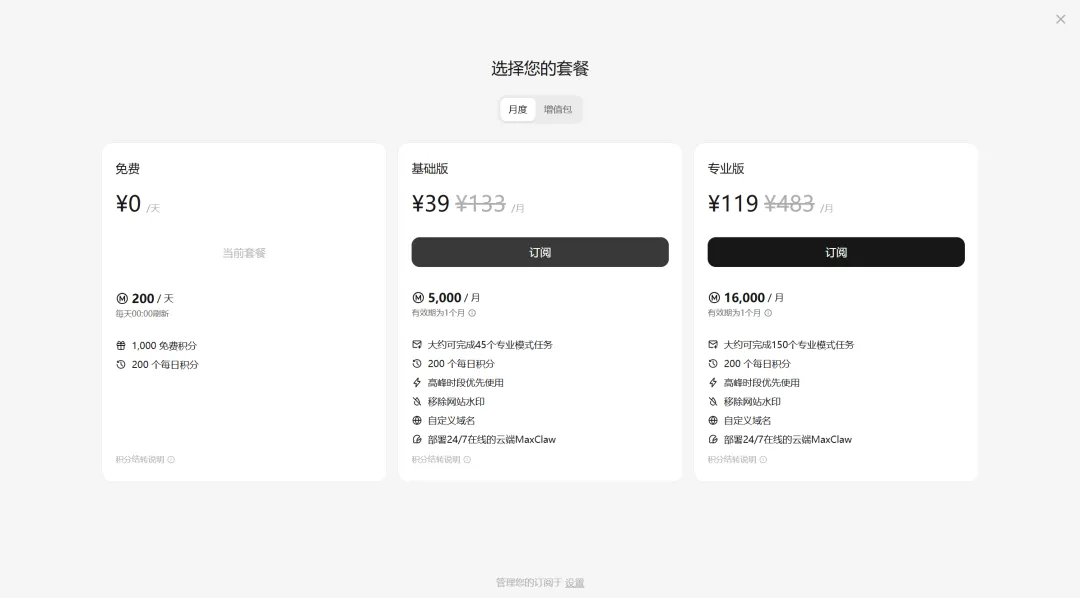Click the globe icon in the 专业版 card
Viewport: 1080px width, 598px height.
coord(713,420)
